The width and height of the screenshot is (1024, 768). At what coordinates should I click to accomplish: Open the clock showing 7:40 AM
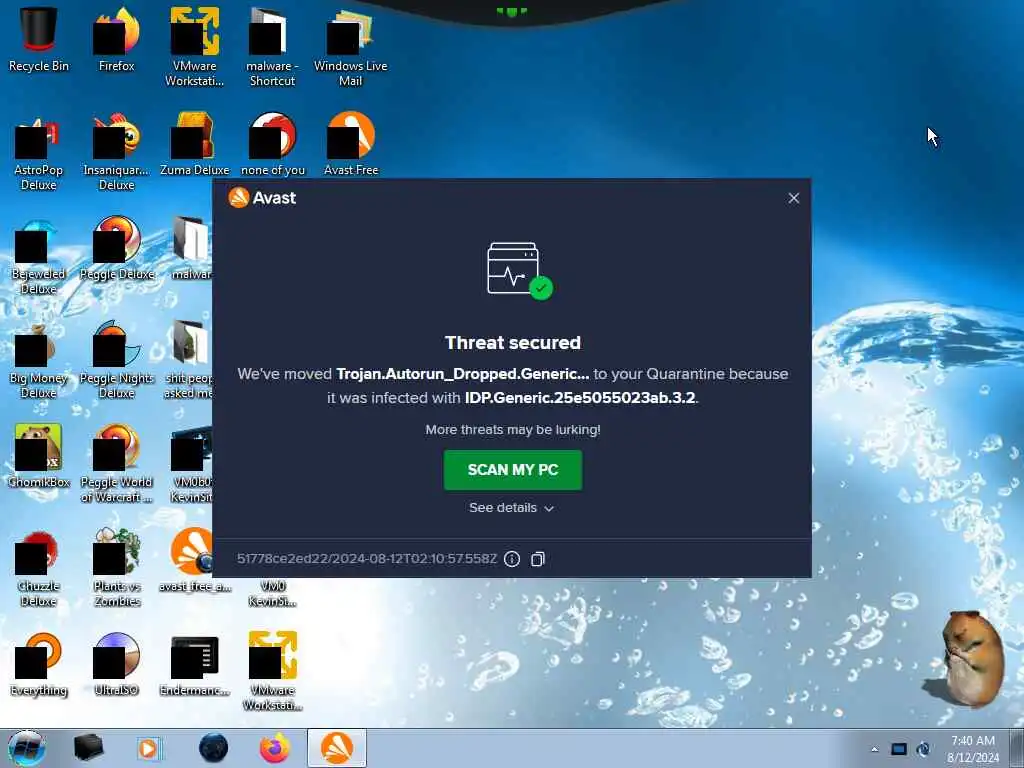973,749
